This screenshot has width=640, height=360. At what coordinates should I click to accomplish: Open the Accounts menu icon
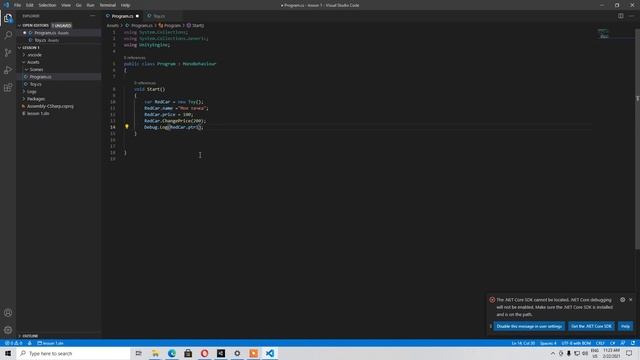coord(8,313)
